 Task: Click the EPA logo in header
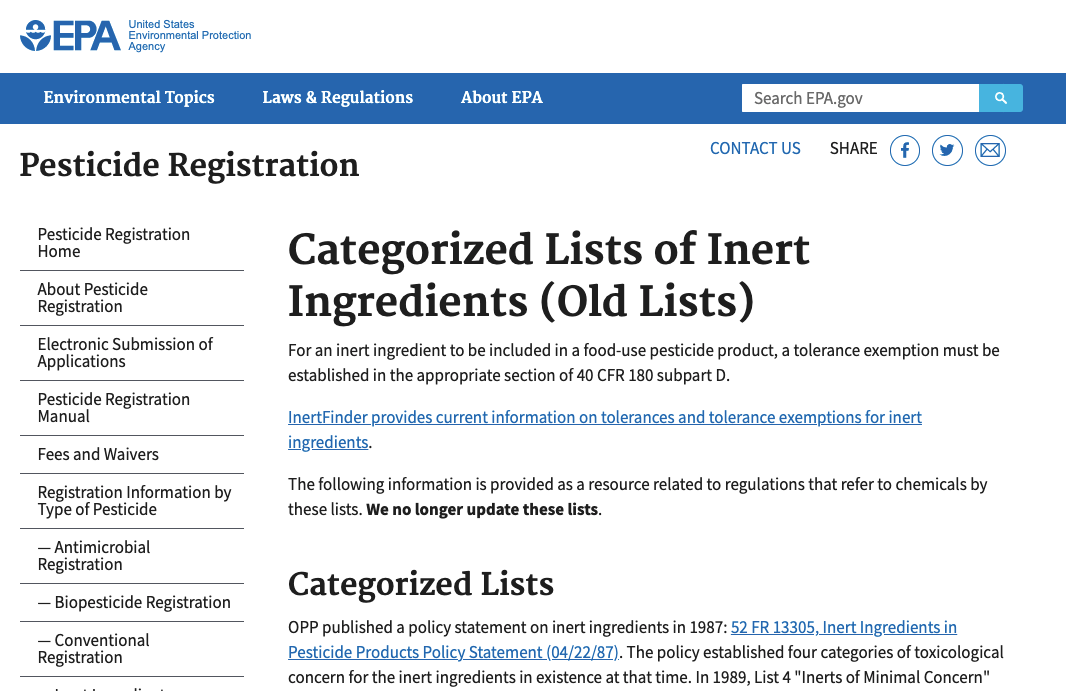(x=136, y=35)
